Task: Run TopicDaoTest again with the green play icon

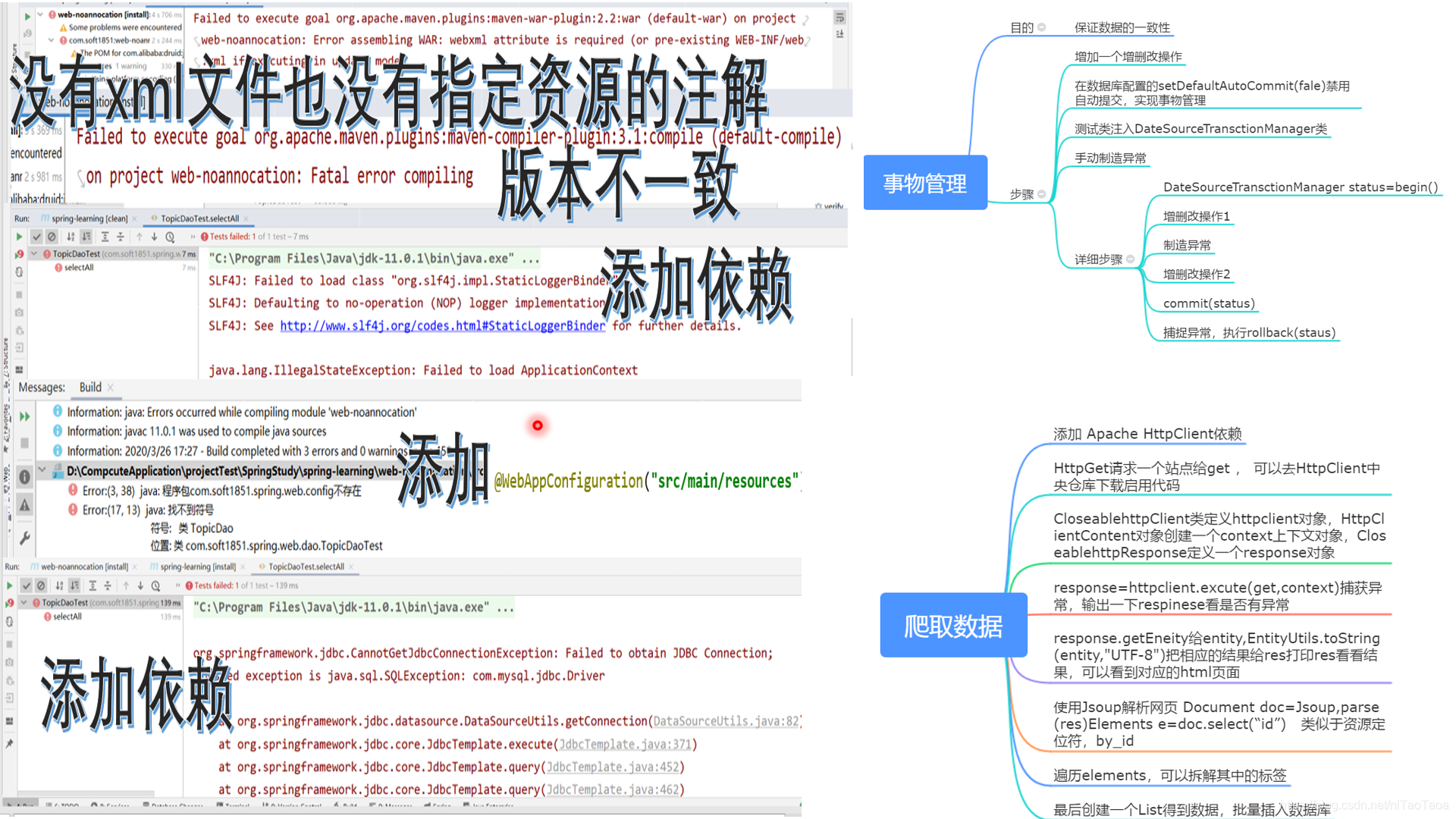Action: 19,237
